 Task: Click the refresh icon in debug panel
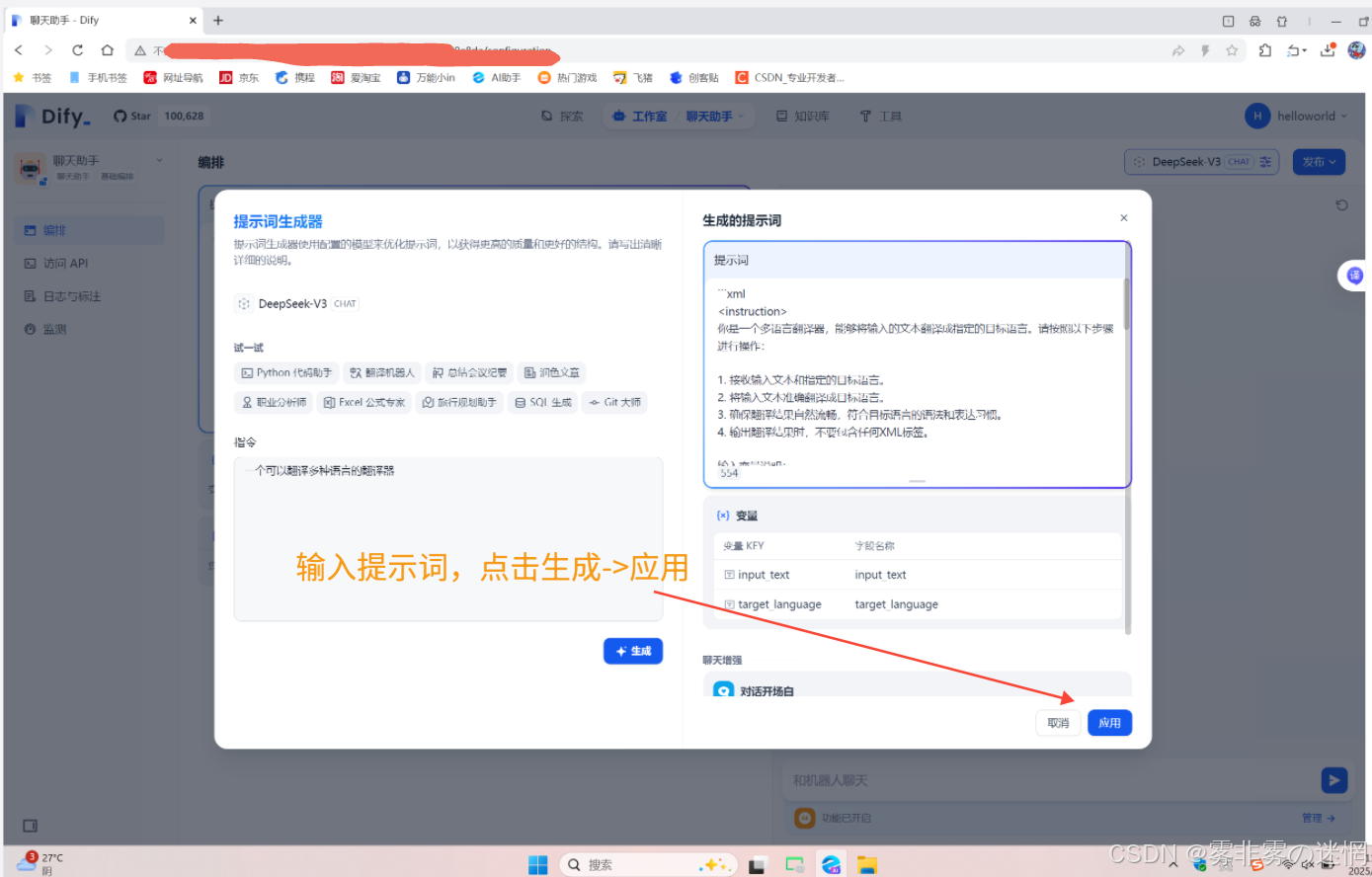(1341, 205)
